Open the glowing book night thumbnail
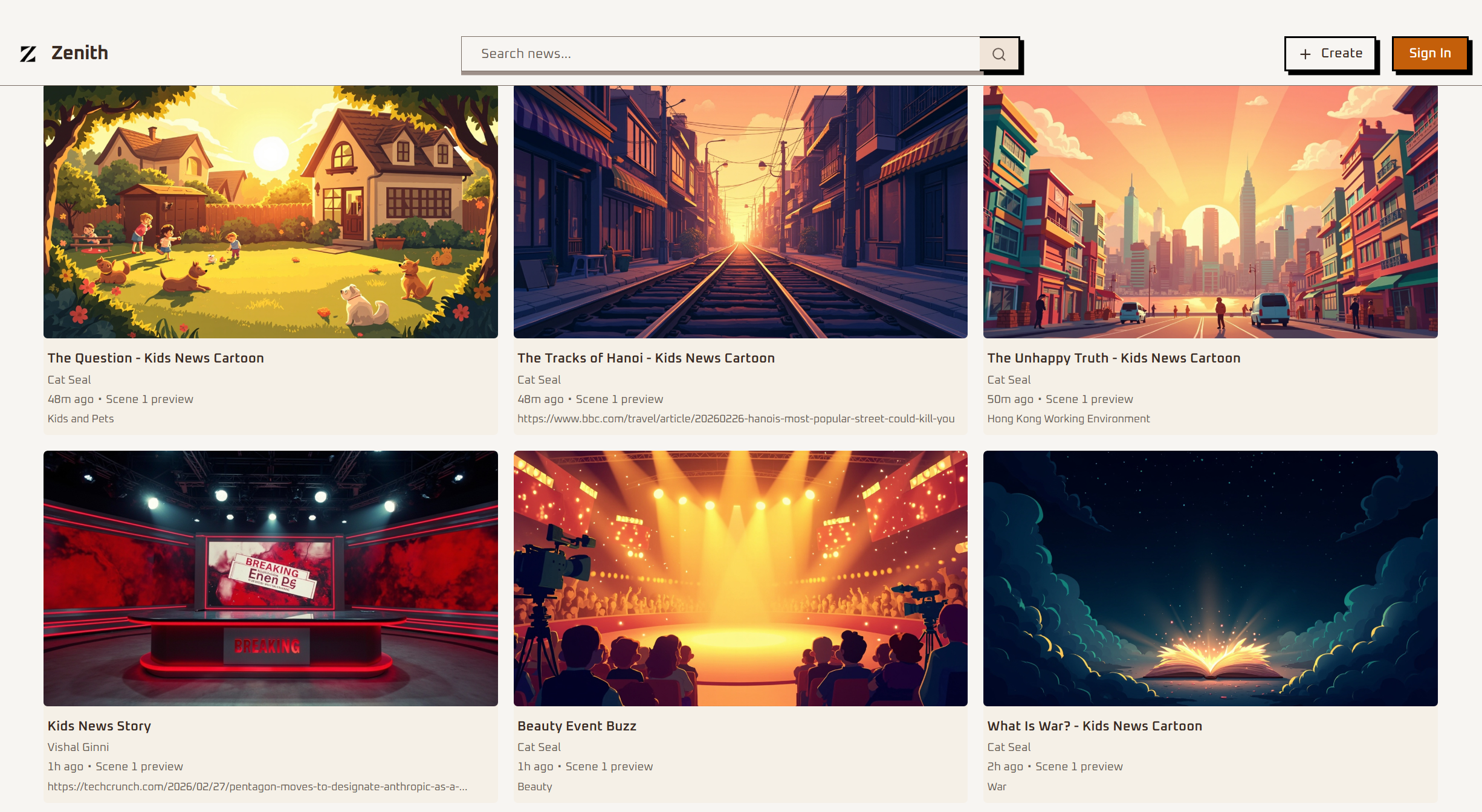Screen dimensions: 1482x812 1210,578
